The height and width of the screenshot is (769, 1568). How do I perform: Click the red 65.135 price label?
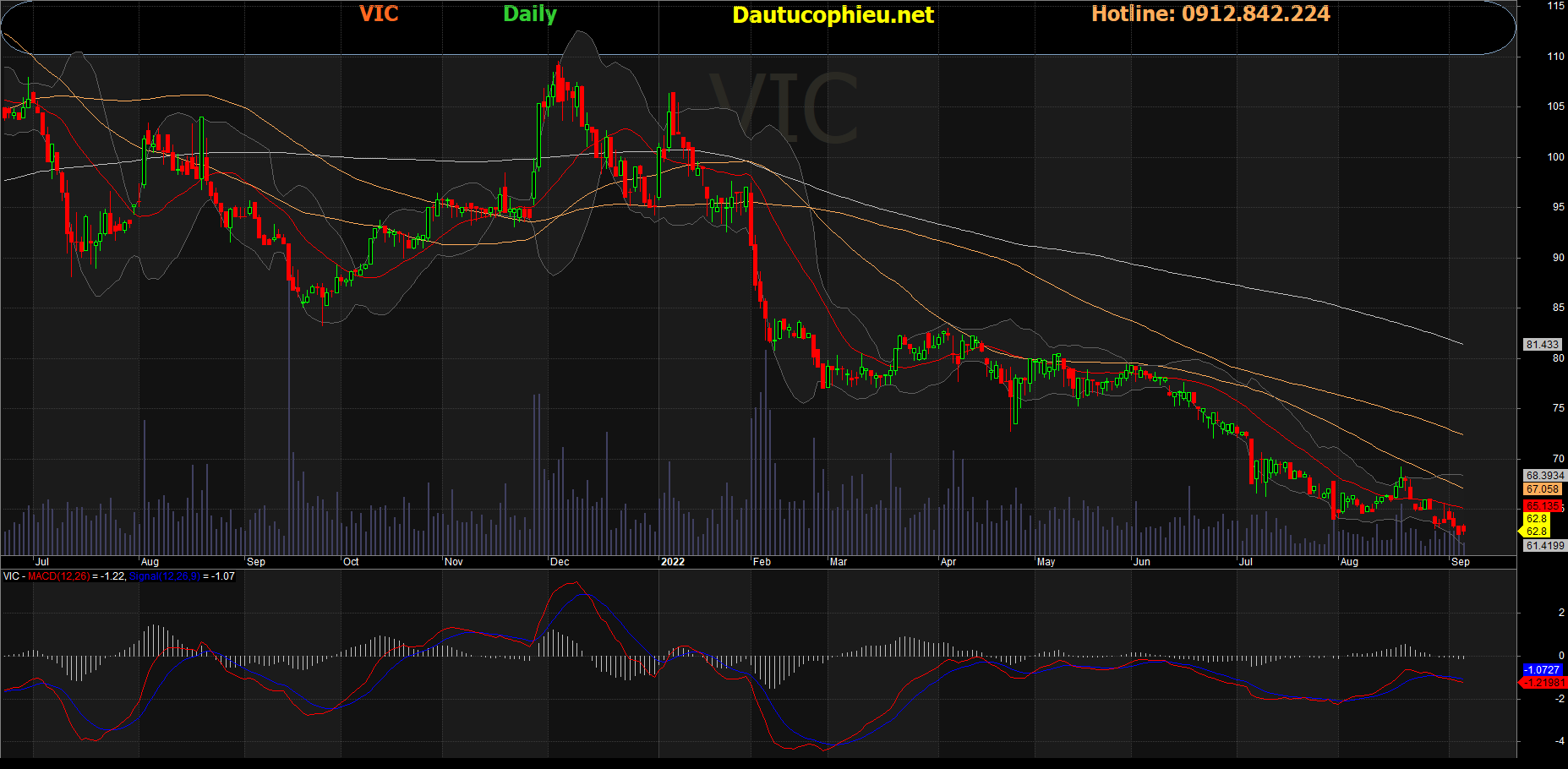(x=1542, y=506)
